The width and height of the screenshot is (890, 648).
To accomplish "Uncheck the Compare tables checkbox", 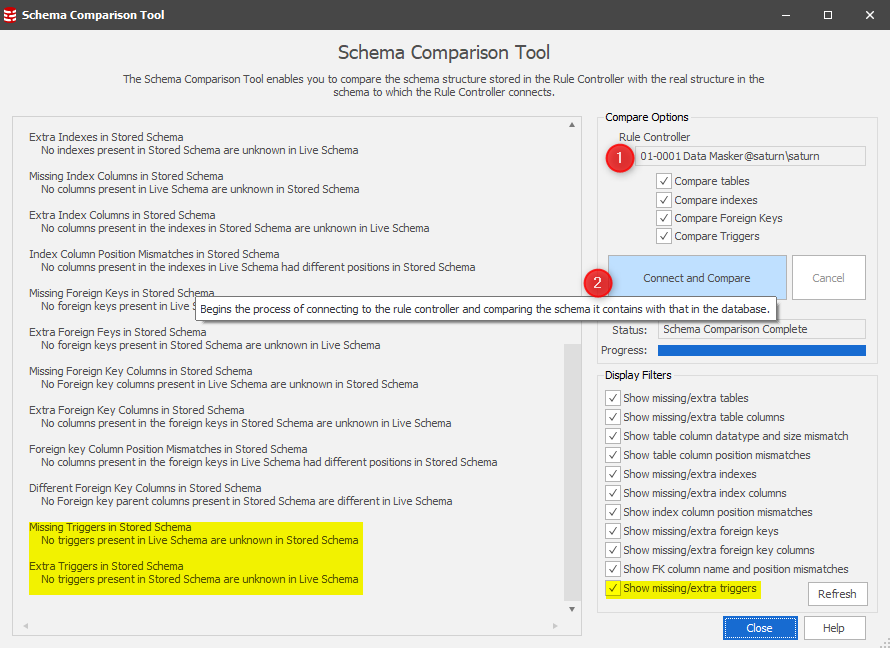I will (x=664, y=181).
